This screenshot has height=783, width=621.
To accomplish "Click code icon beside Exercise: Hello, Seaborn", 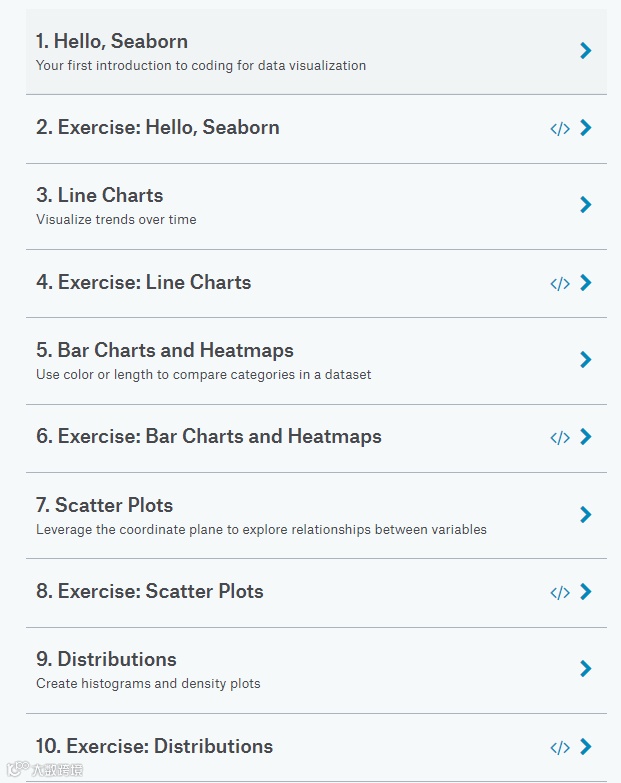I will (x=560, y=128).
